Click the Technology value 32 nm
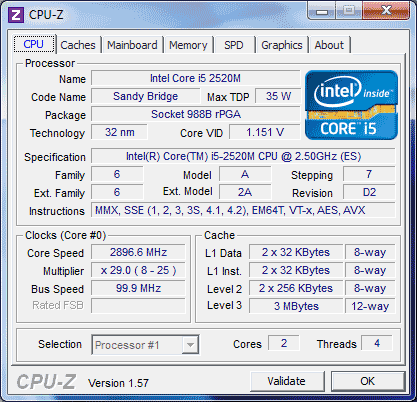This screenshot has height=402, width=417. pos(119,132)
